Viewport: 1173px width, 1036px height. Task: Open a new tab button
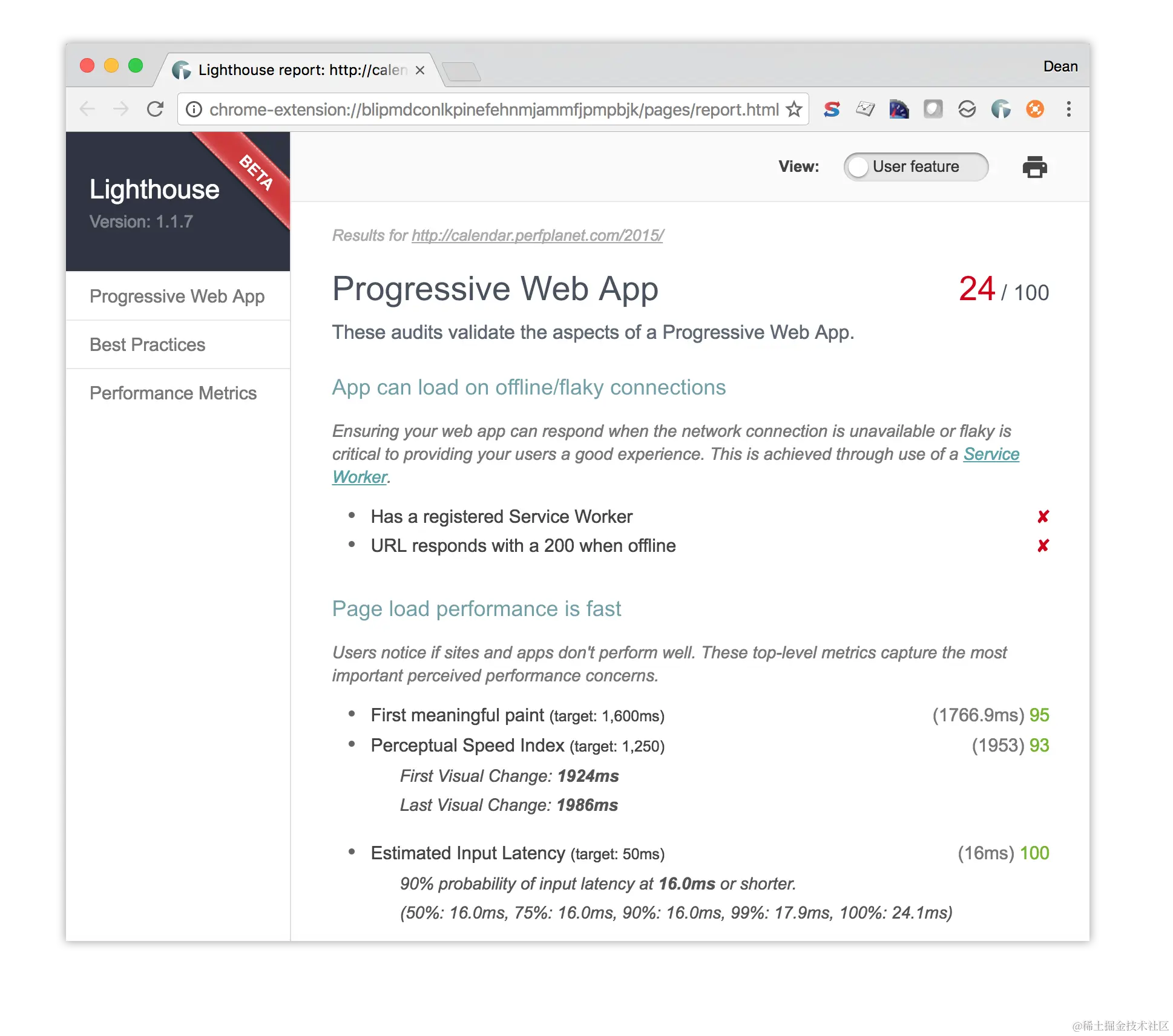click(x=461, y=71)
